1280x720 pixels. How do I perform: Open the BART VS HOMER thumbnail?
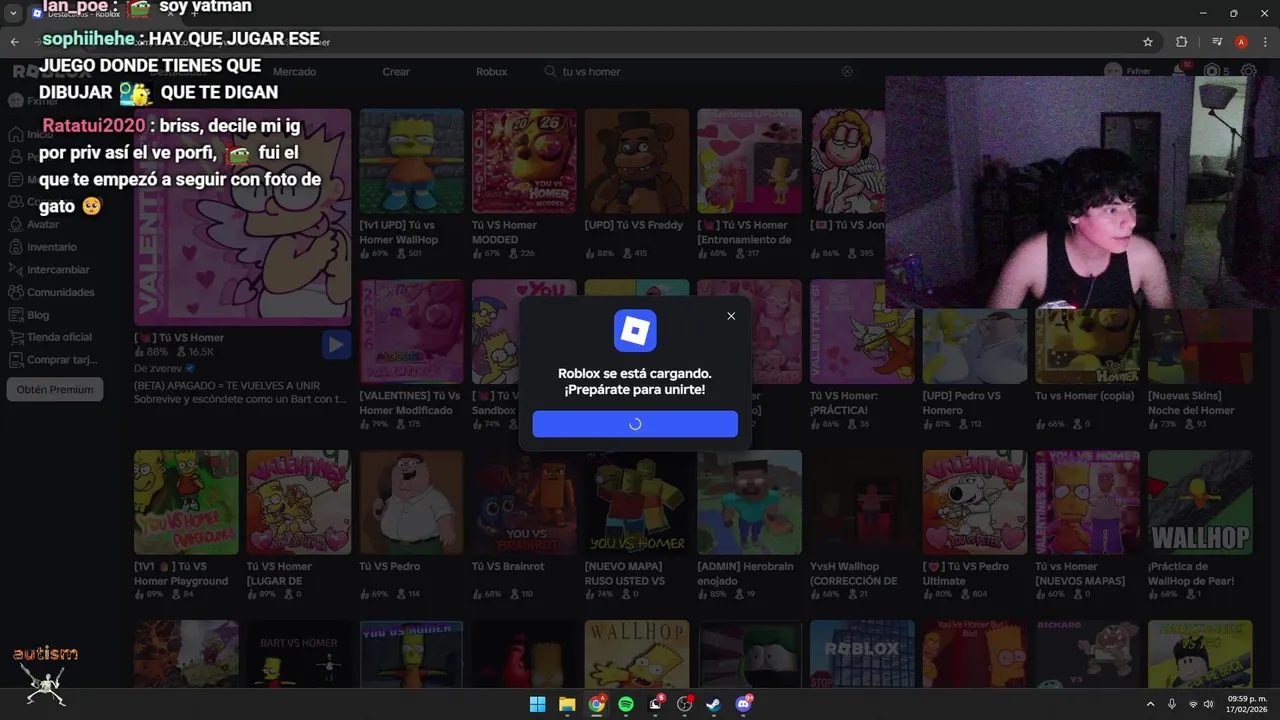coord(298,654)
